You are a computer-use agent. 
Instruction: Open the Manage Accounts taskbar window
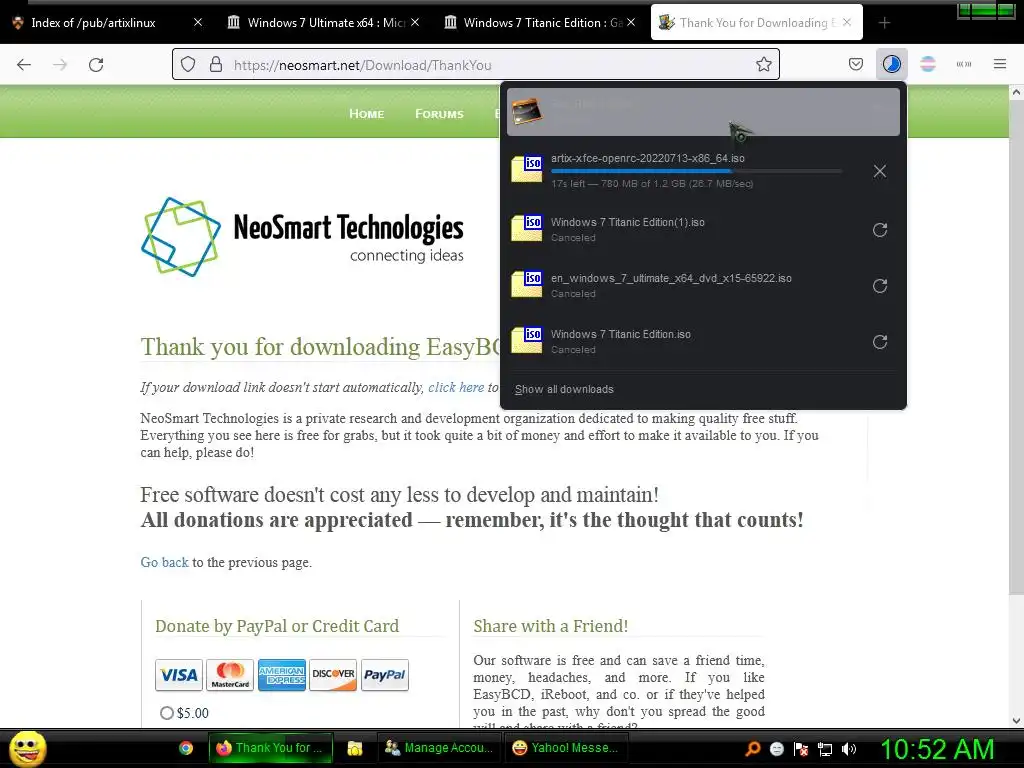[440, 748]
